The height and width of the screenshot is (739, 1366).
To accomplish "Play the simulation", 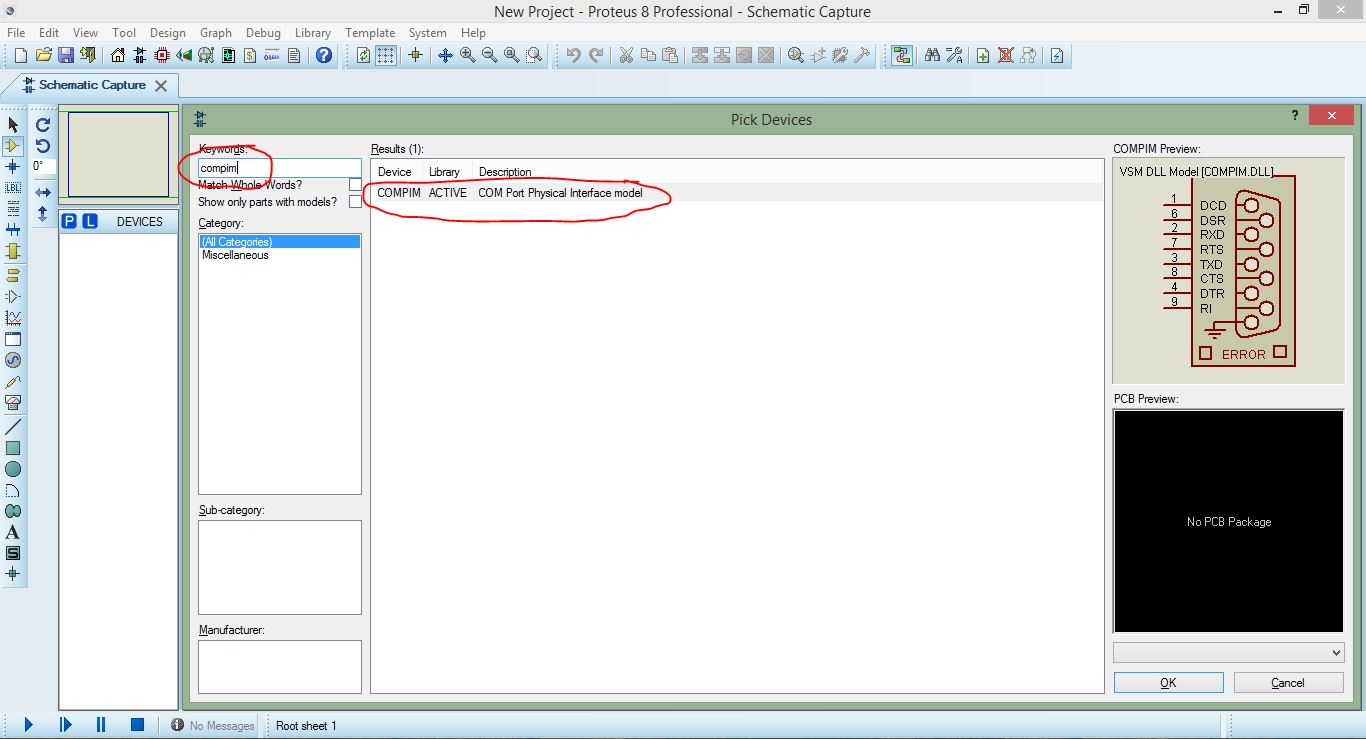I will pos(28,725).
